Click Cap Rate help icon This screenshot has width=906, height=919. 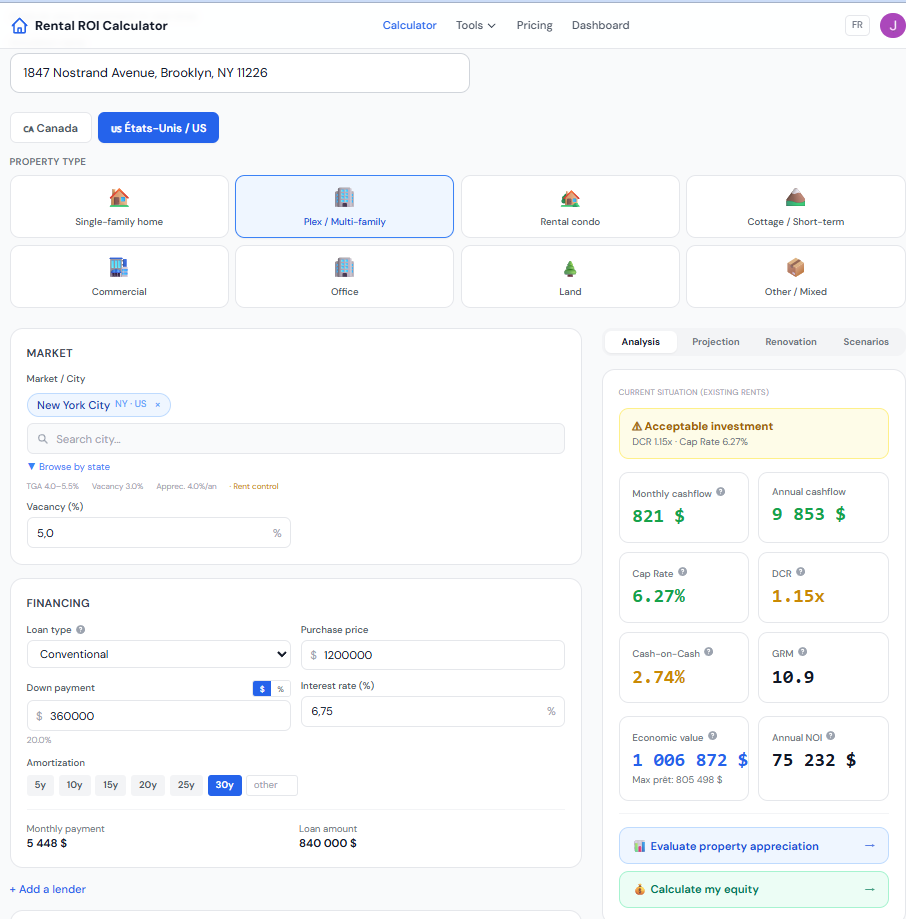click(x=683, y=572)
